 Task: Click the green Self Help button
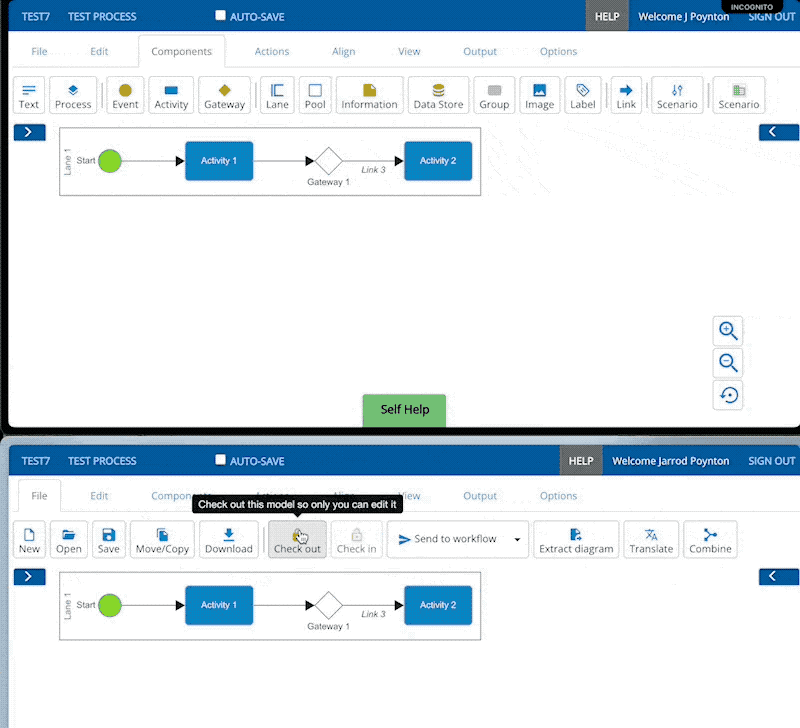point(404,410)
